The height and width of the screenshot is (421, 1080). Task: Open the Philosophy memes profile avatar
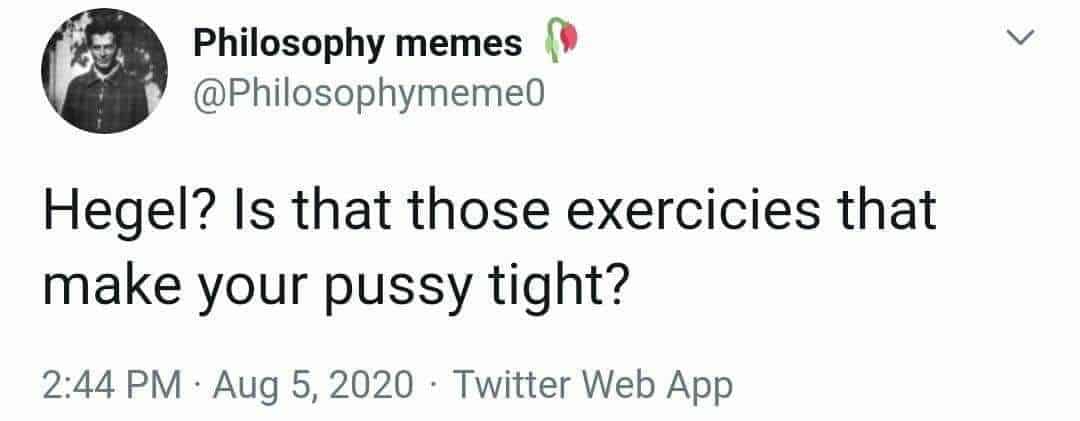[105, 71]
